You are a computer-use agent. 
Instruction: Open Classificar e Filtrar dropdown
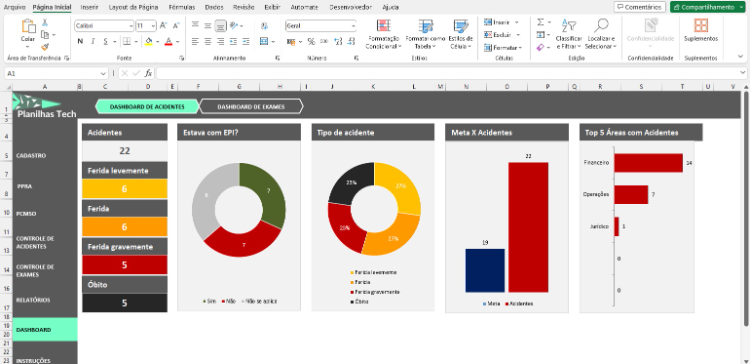569,34
